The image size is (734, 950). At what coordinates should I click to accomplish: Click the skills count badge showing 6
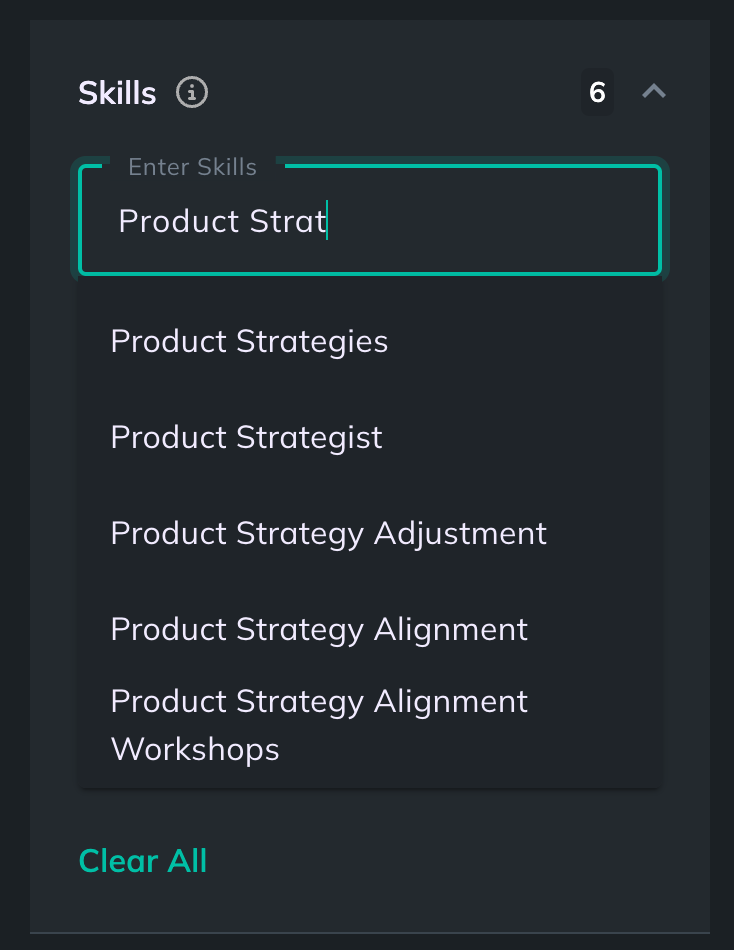597,92
